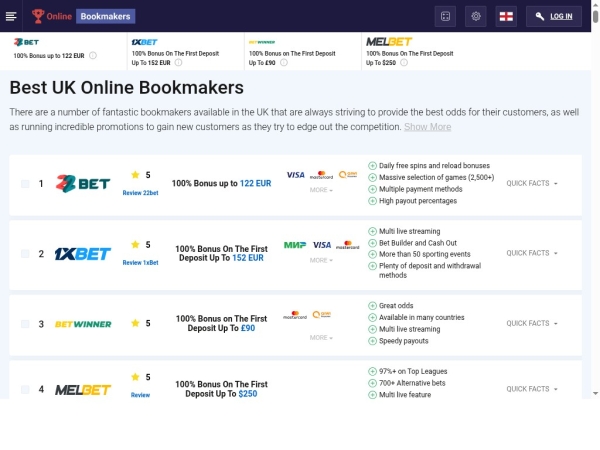This screenshot has height=450, width=600.
Task: Tick the checkbox for 22BET row
Action: [x=25, y=184]
